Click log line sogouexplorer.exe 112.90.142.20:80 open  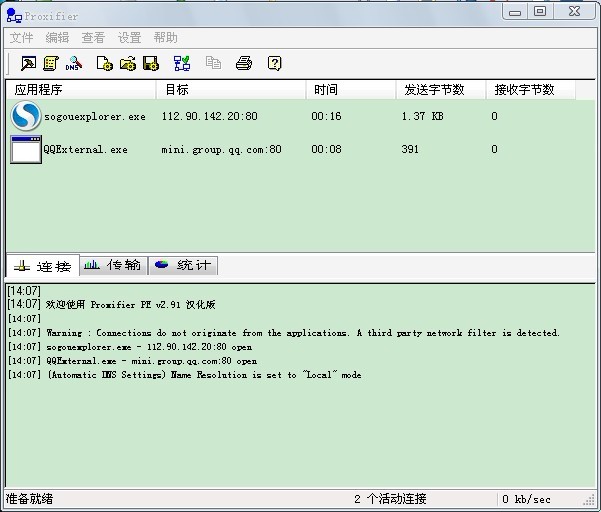[x=130, y=347]
